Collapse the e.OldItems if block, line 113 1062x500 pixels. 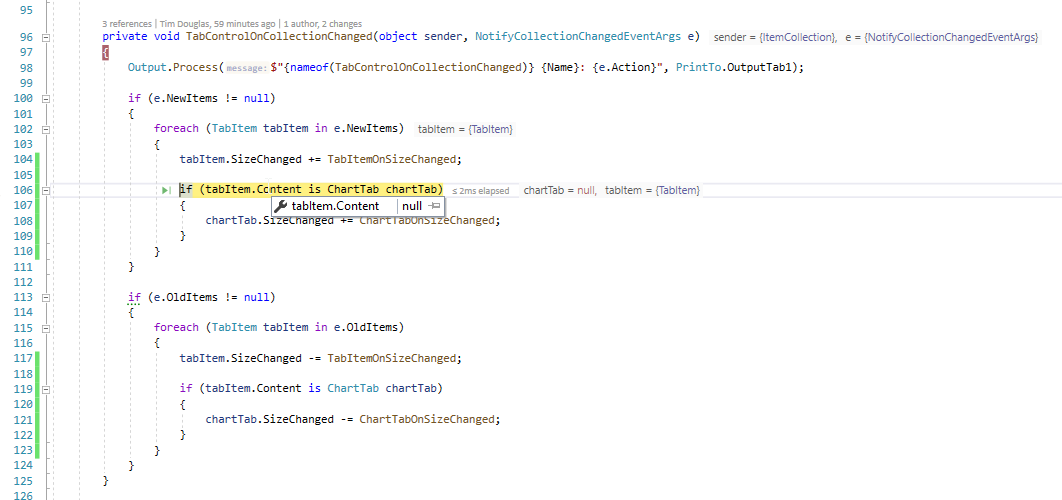(46, 297)
